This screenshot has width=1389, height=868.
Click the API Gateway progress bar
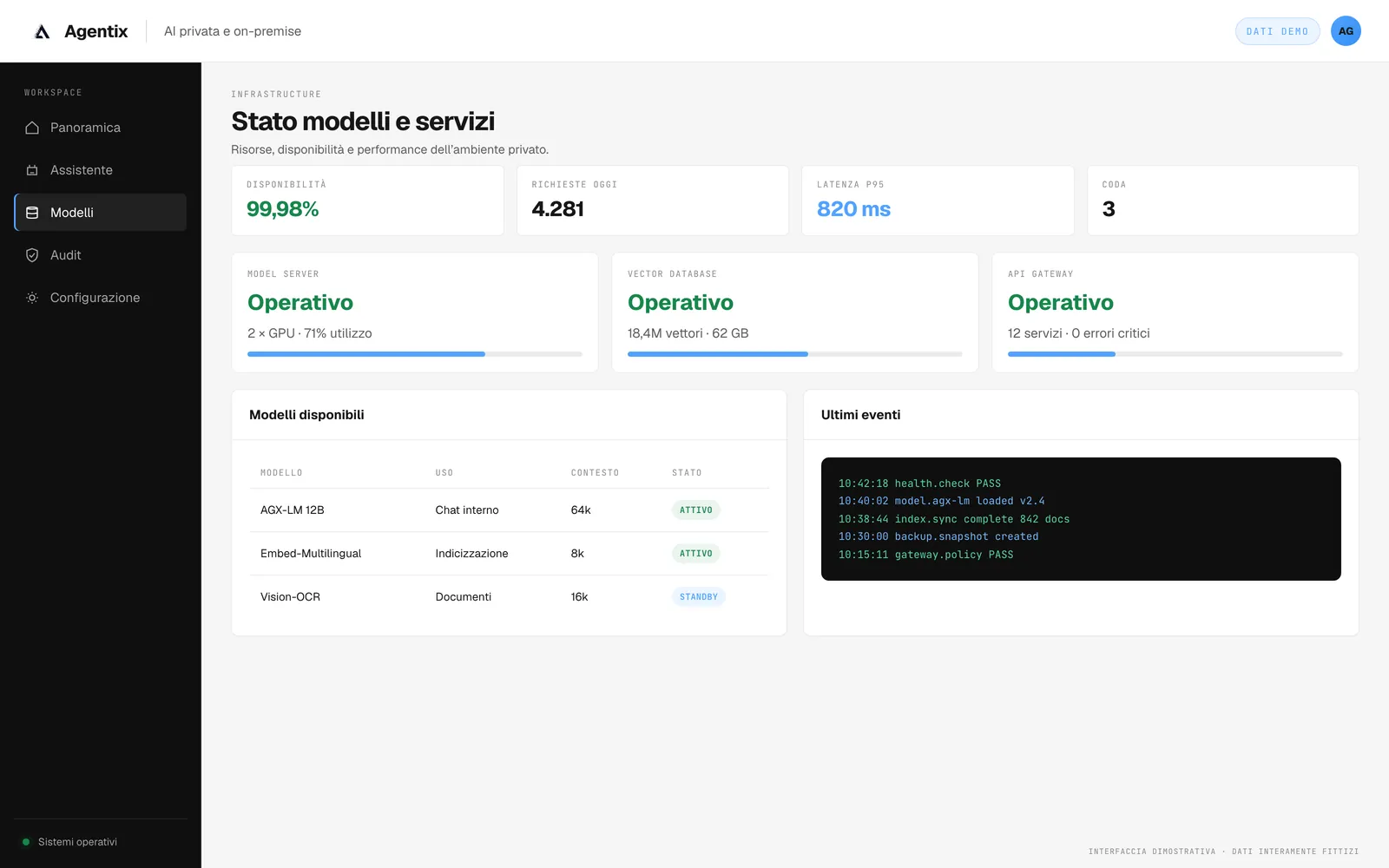pos(1175,354)
